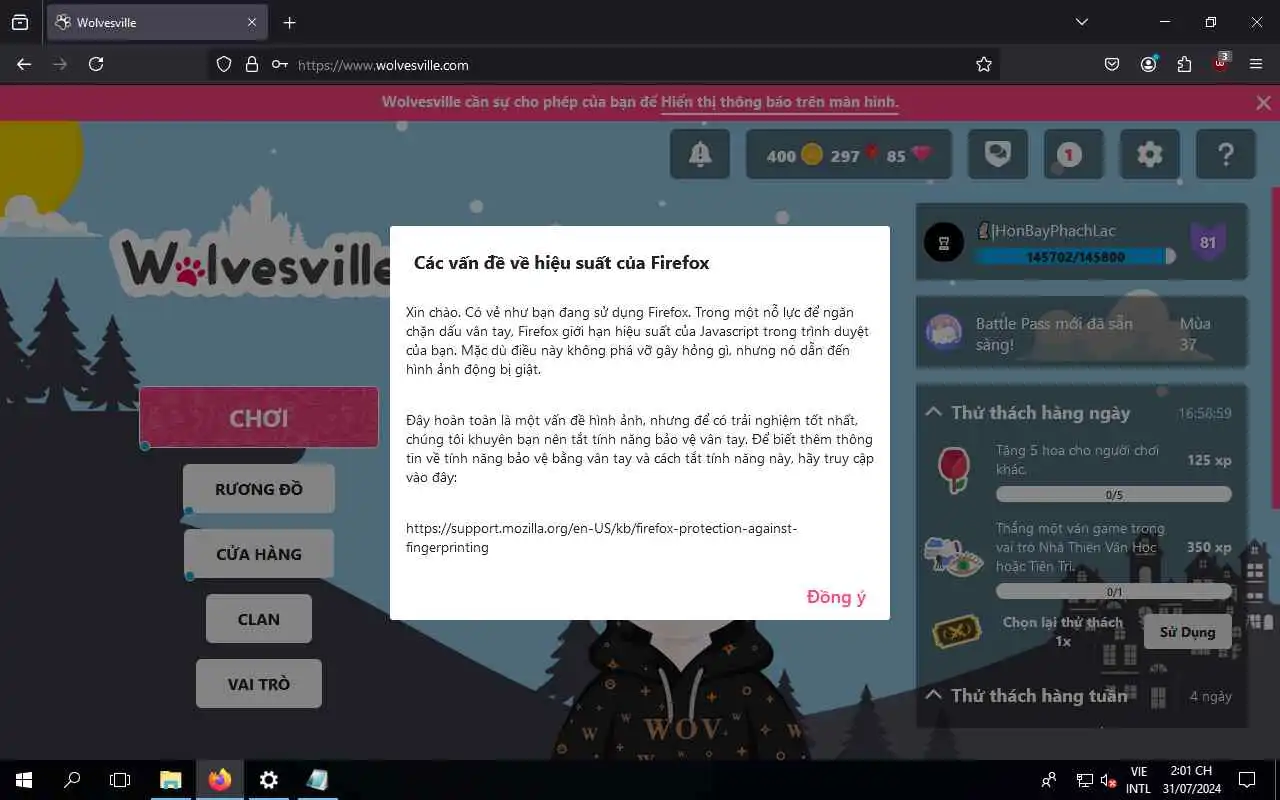1280x800 pixels.
Task: Open the help question mark icon
Action: click(1226, 154)
